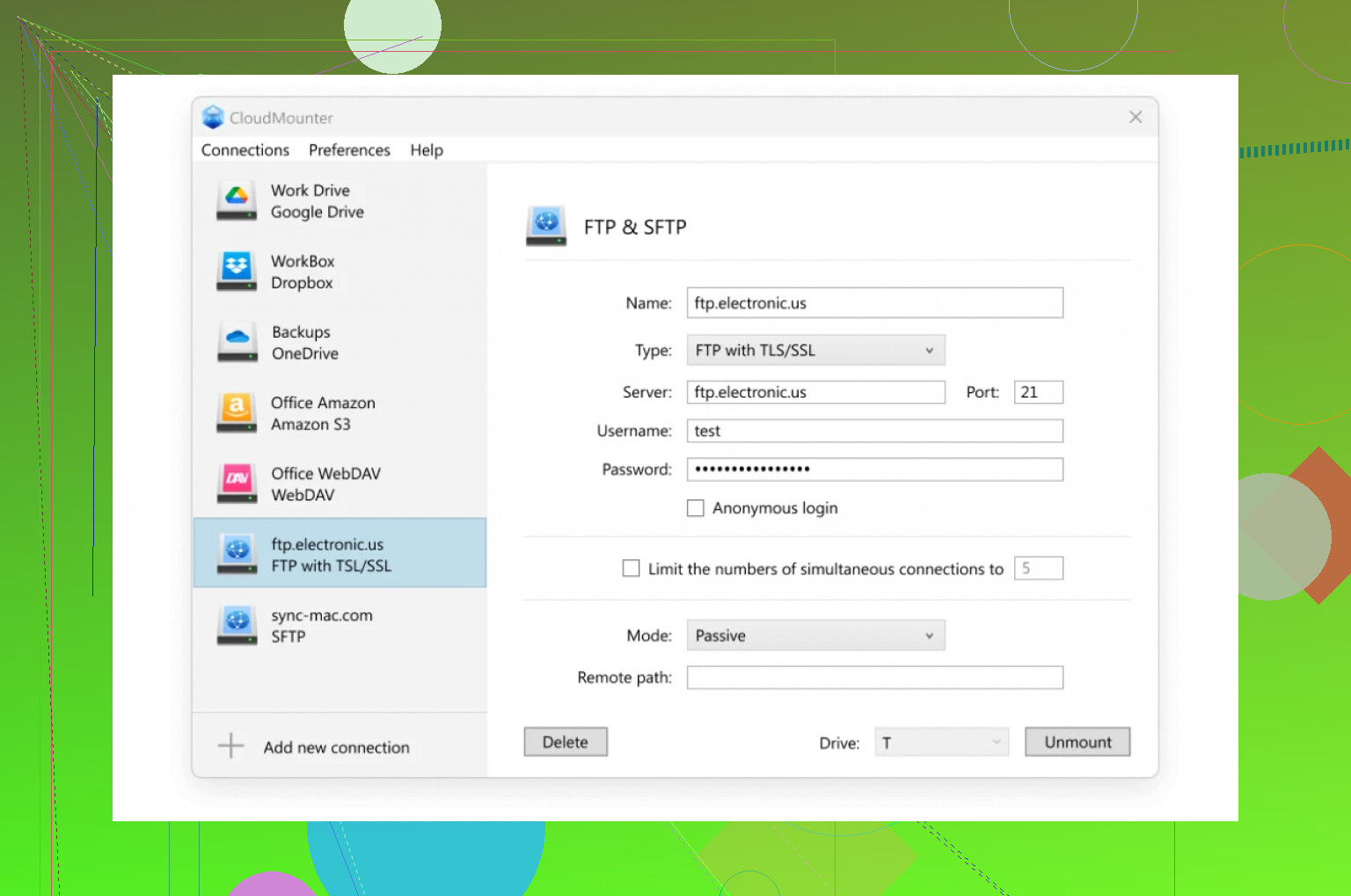
Task: Open the Drive letter dropdown
Action: pyautogui.click(x=941, y=743)
